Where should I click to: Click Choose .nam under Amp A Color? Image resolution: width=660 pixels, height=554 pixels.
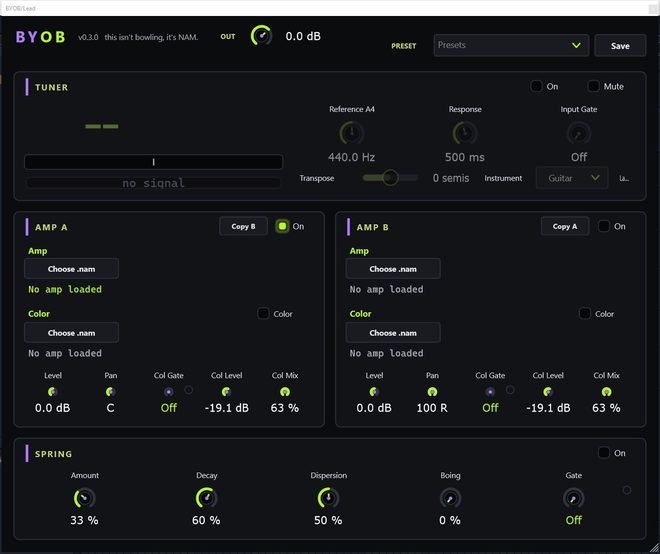[71, 333]
